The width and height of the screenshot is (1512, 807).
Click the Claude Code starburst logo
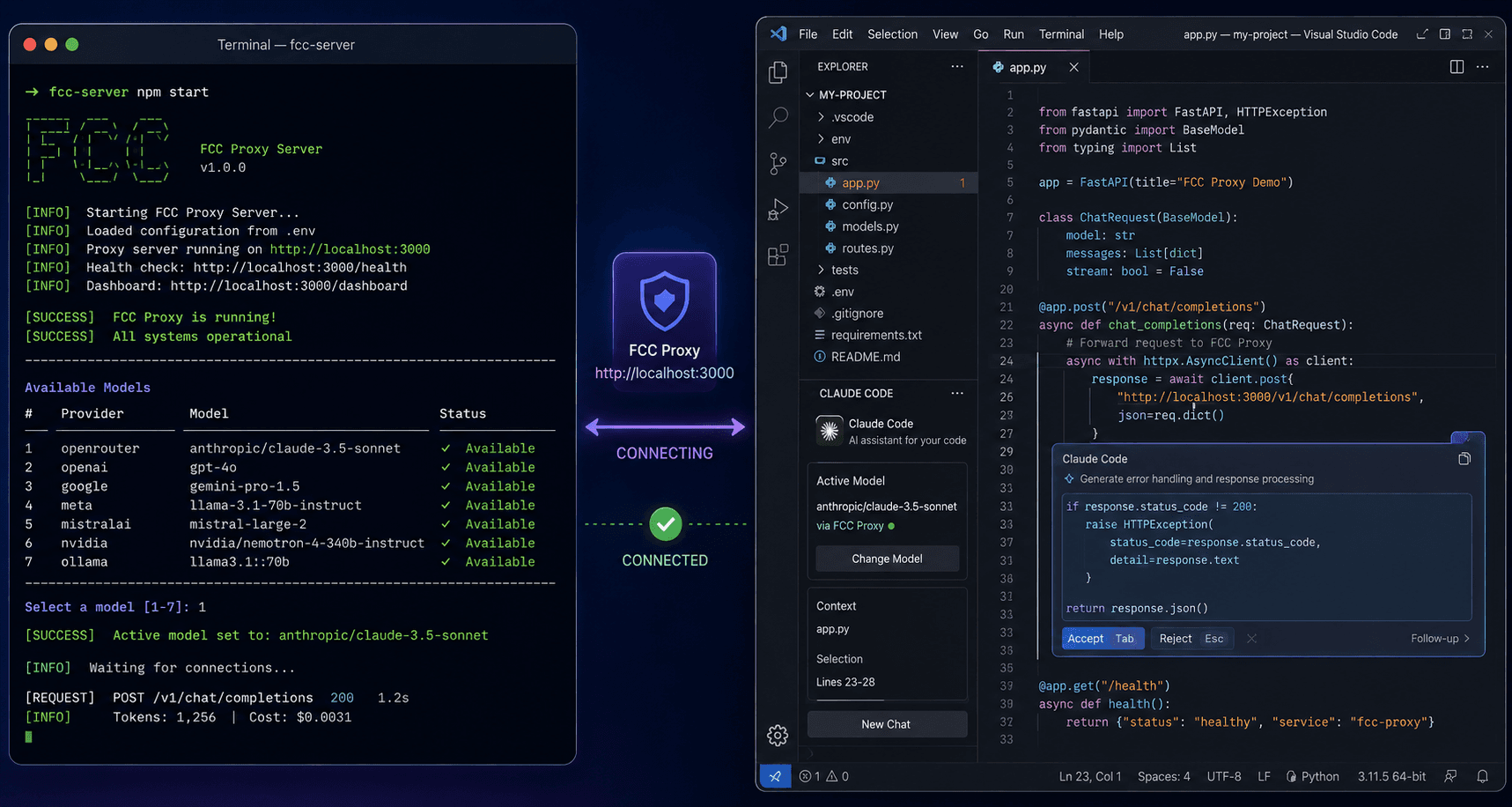[x=830, y=430]
